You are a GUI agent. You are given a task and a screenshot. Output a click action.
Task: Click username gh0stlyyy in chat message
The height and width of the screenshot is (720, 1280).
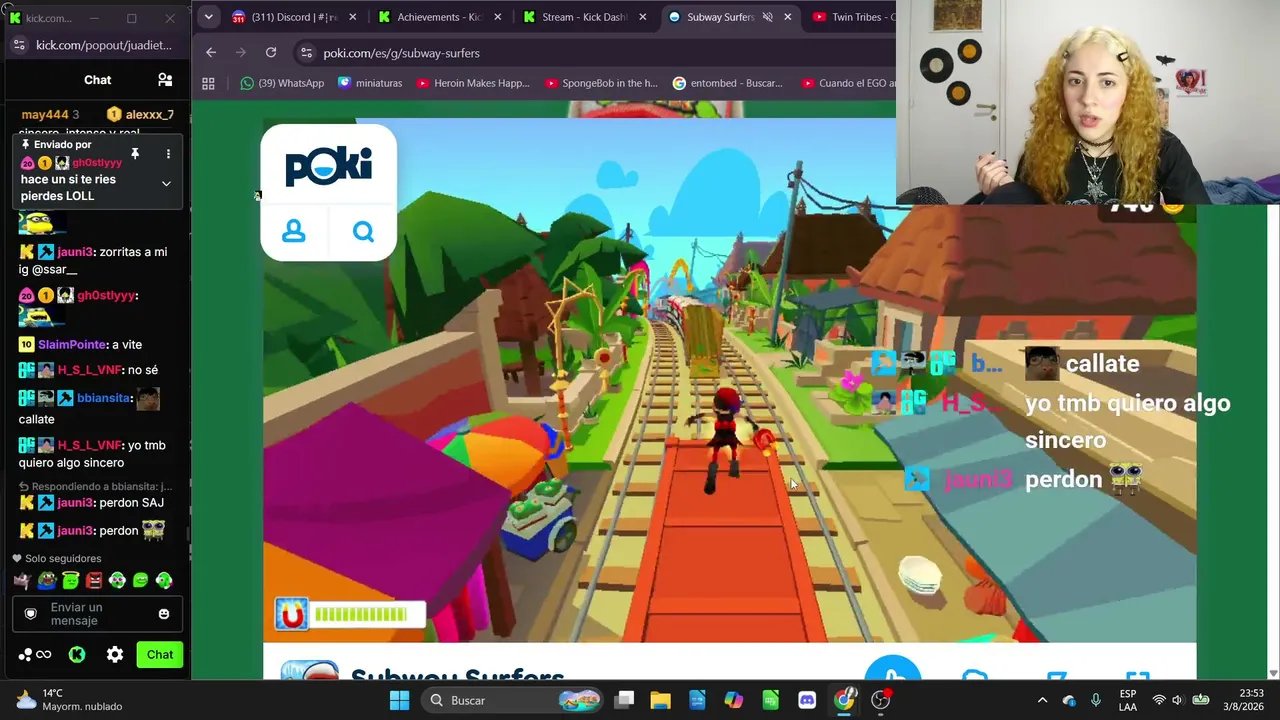coord(105,295)
